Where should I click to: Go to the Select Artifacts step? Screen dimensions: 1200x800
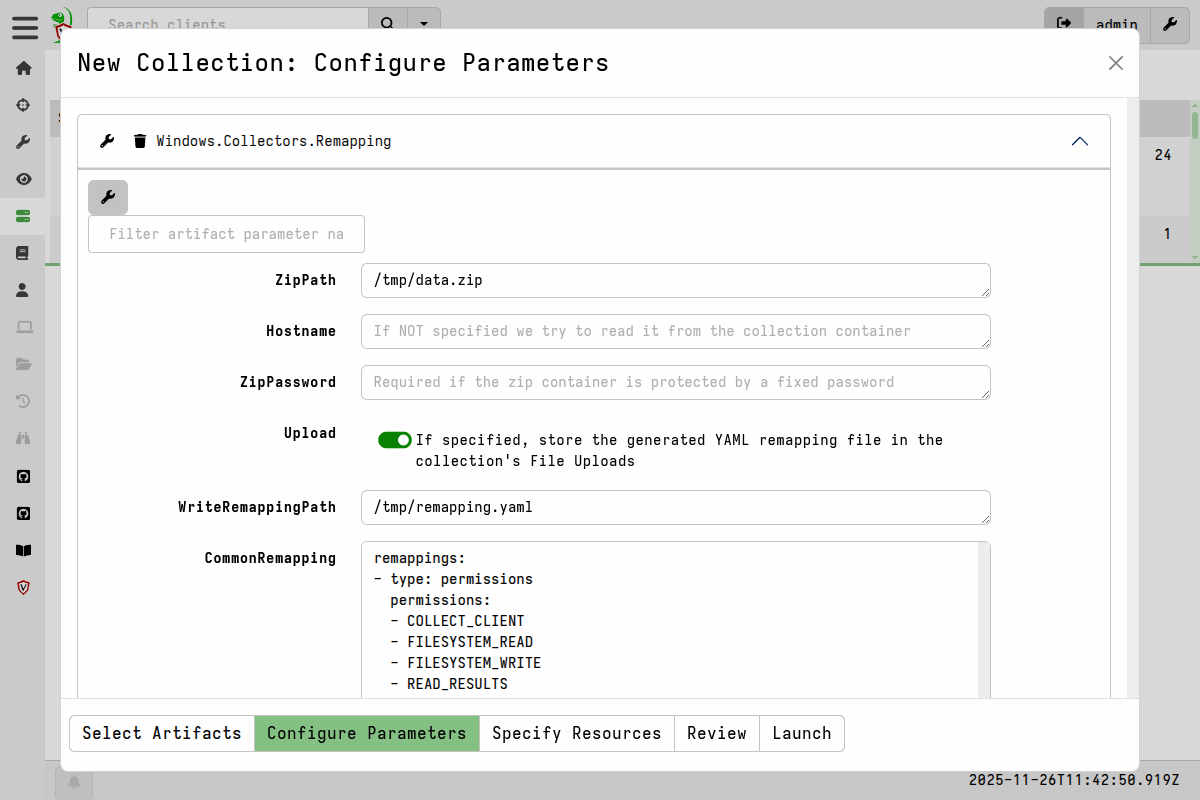pyautogui.click(x=162, y=733)
